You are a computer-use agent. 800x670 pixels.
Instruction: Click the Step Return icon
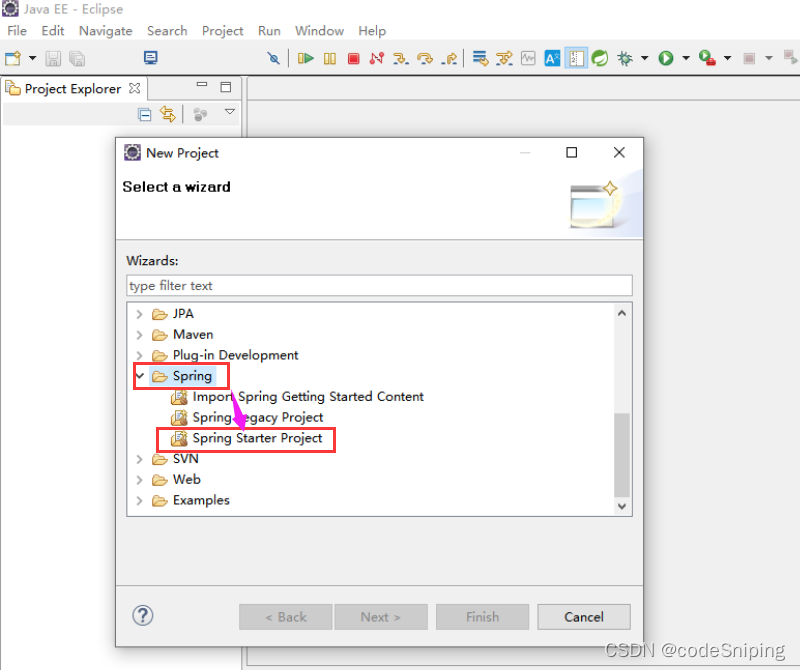(449, 58)
